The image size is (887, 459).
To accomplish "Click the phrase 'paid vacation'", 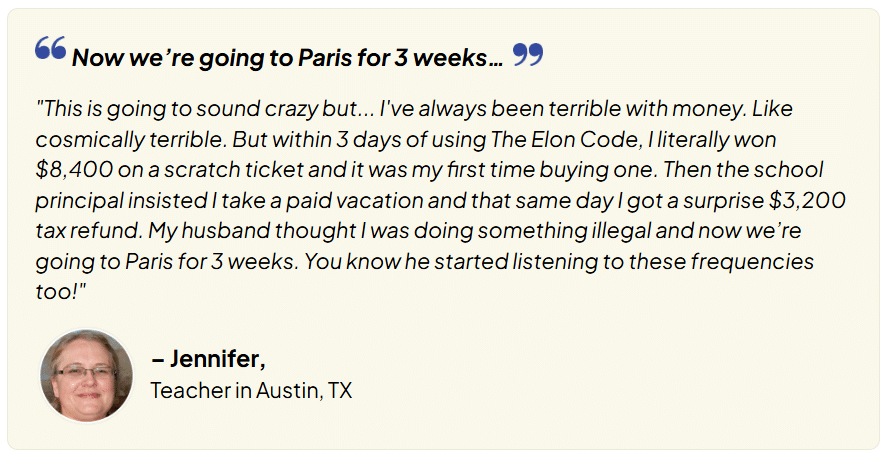I will pyautogui.click(x=347, y=200).
